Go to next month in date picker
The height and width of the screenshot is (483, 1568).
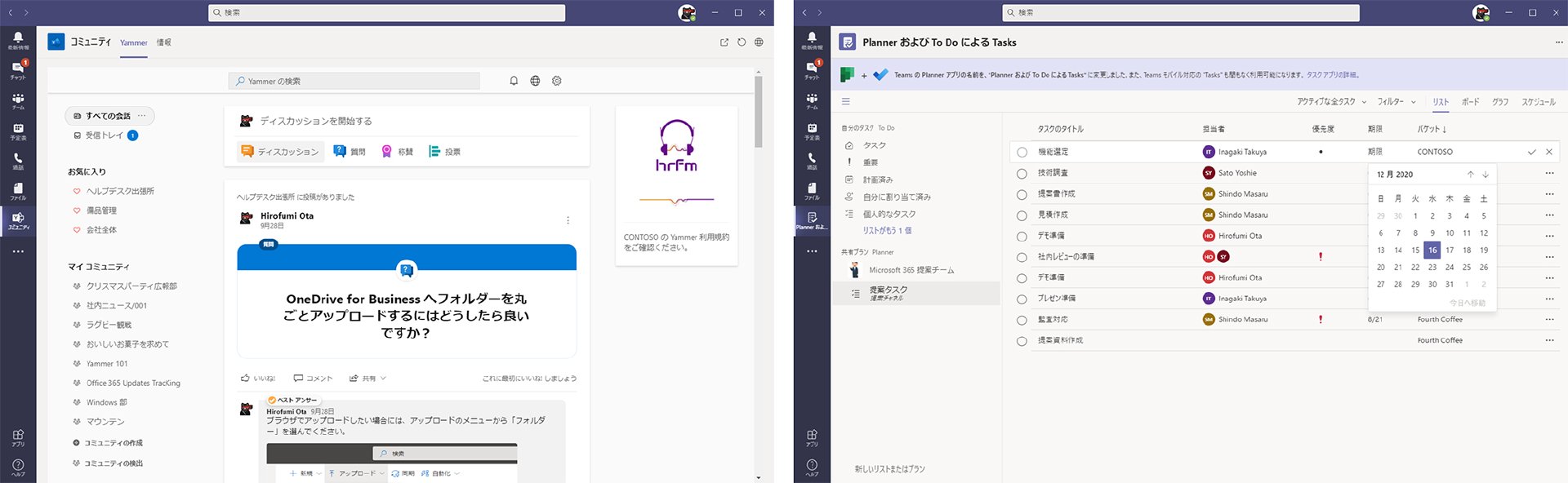tap(1486, 175)
